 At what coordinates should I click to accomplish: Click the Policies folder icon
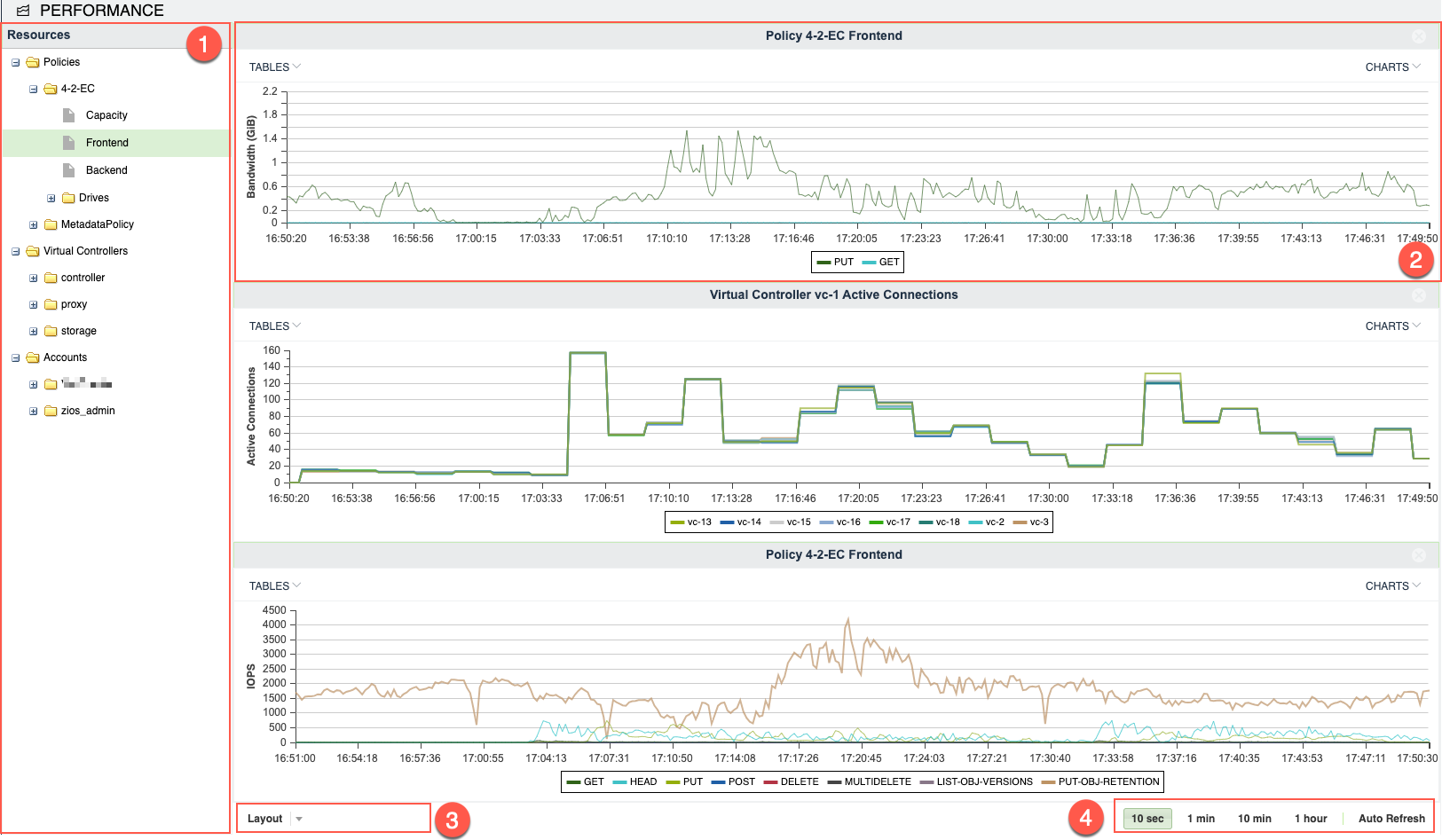coord(33,62)
